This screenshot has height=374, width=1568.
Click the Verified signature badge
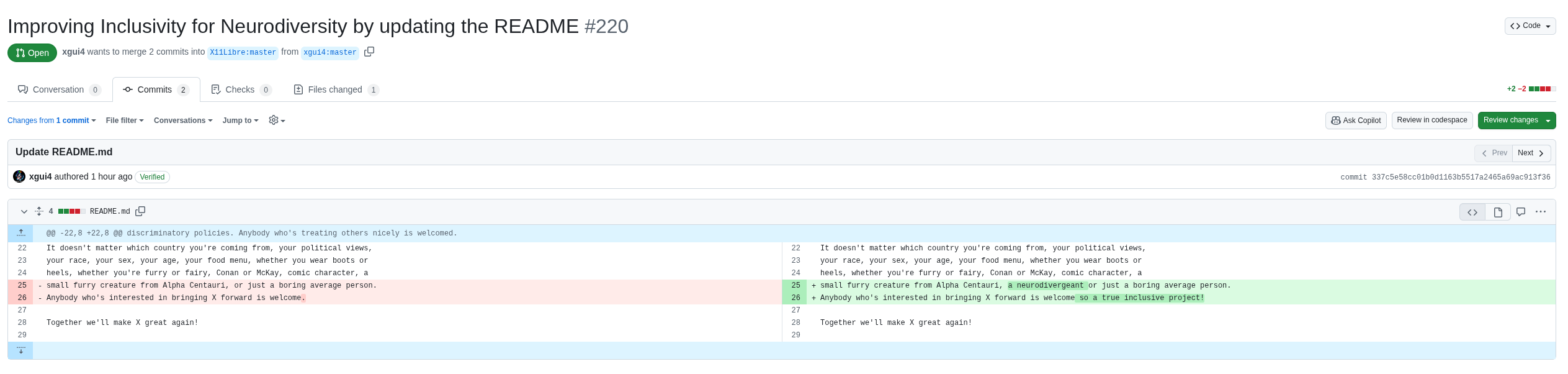coord(152,177)
